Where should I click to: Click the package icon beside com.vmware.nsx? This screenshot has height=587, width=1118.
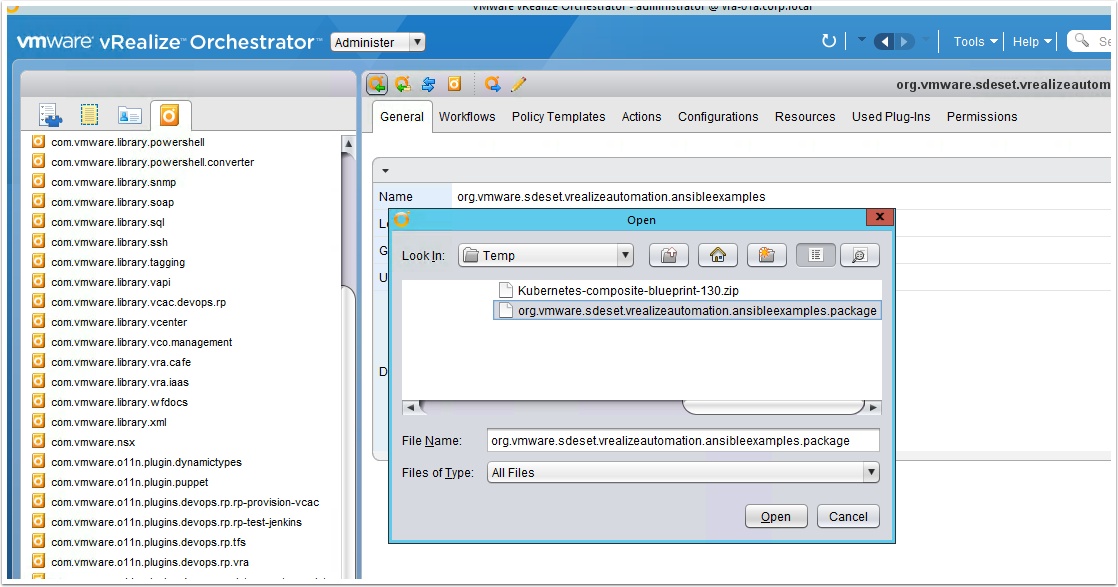(x=39, y=441)
